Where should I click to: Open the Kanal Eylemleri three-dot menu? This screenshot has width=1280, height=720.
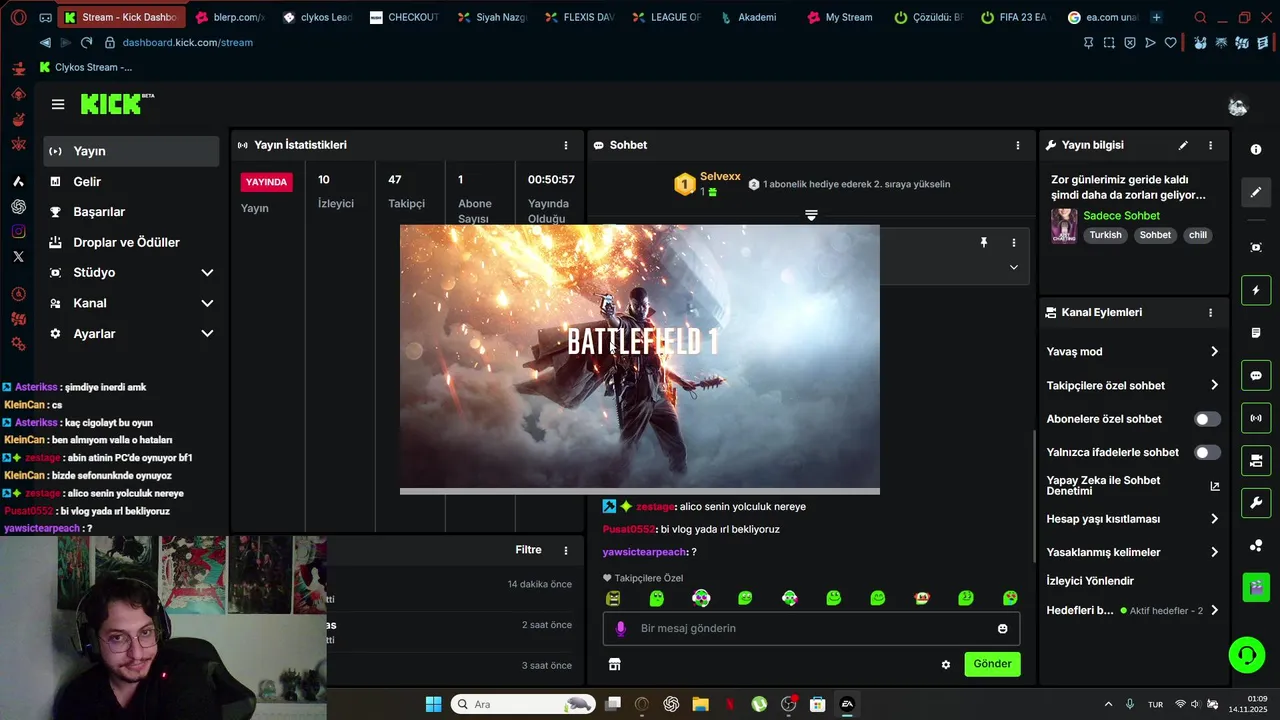(x=1210, y=312)
